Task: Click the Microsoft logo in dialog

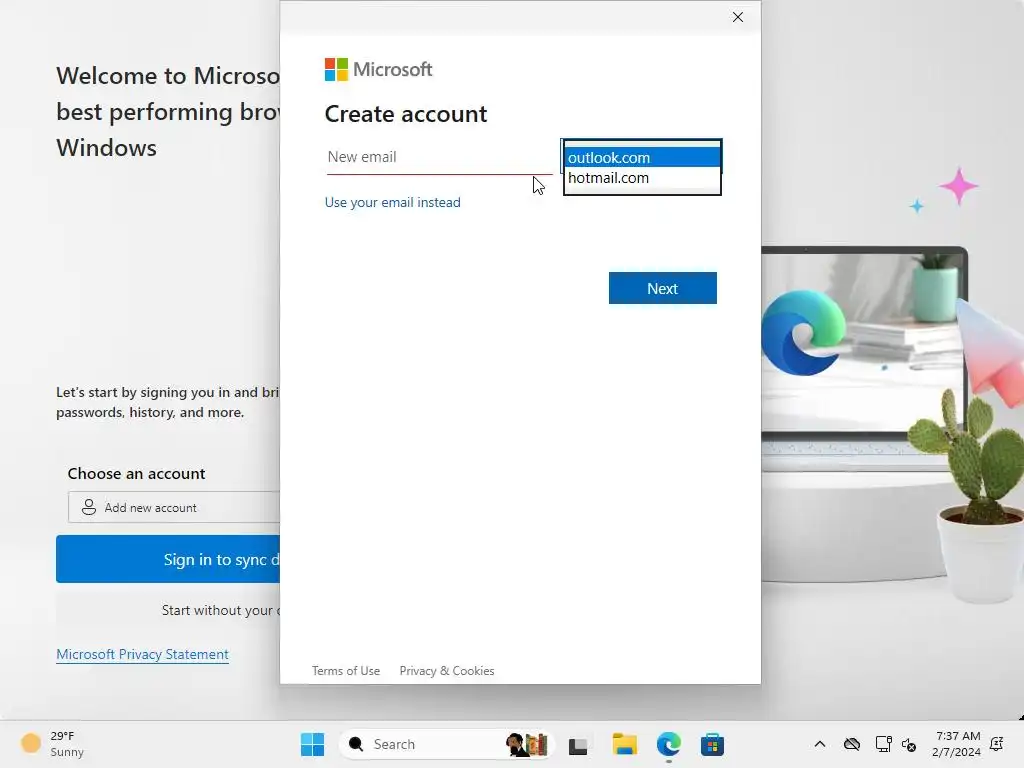Action: 378,69
